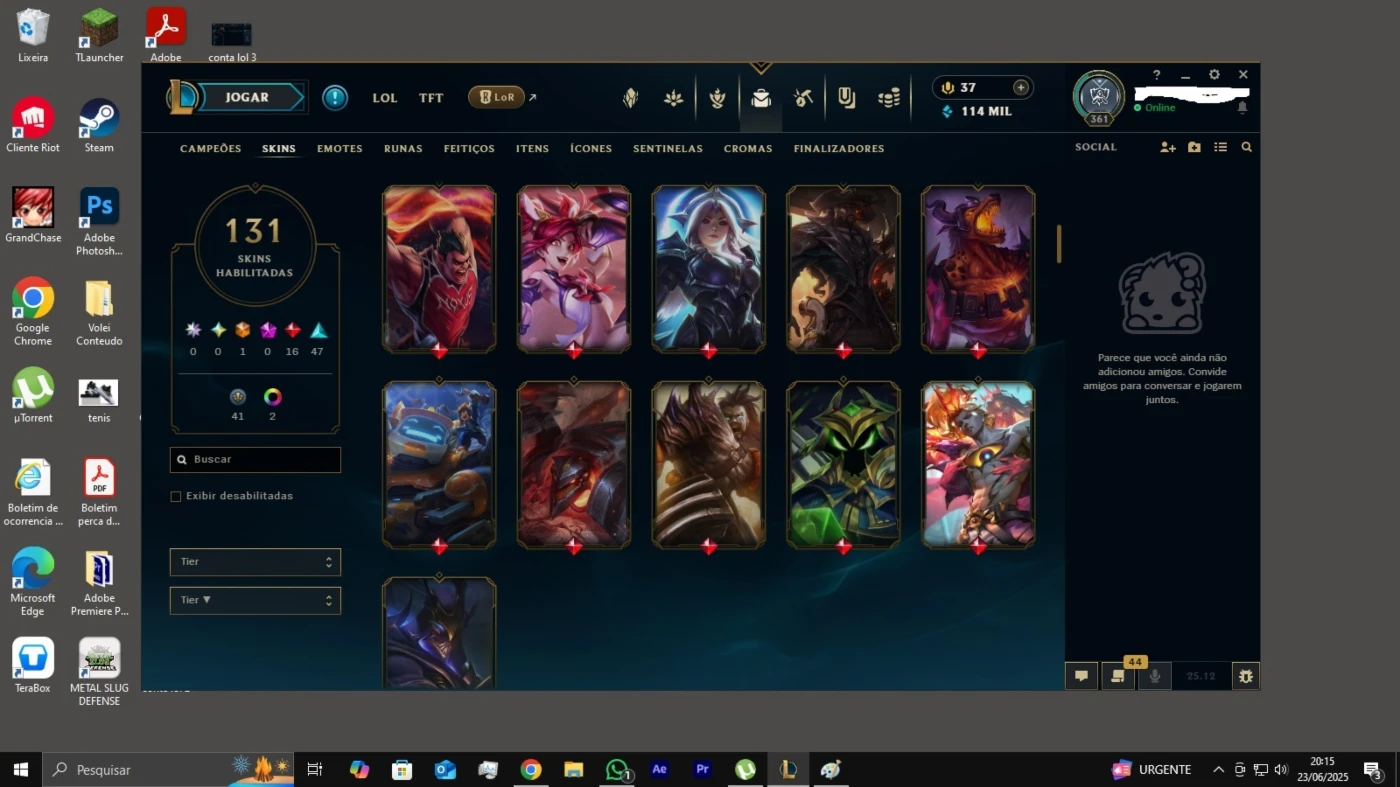Viewport: 1400px width, 787px height.
Task: Click the U-shaped shop icon in top navigation
Action: coord(846,98)
